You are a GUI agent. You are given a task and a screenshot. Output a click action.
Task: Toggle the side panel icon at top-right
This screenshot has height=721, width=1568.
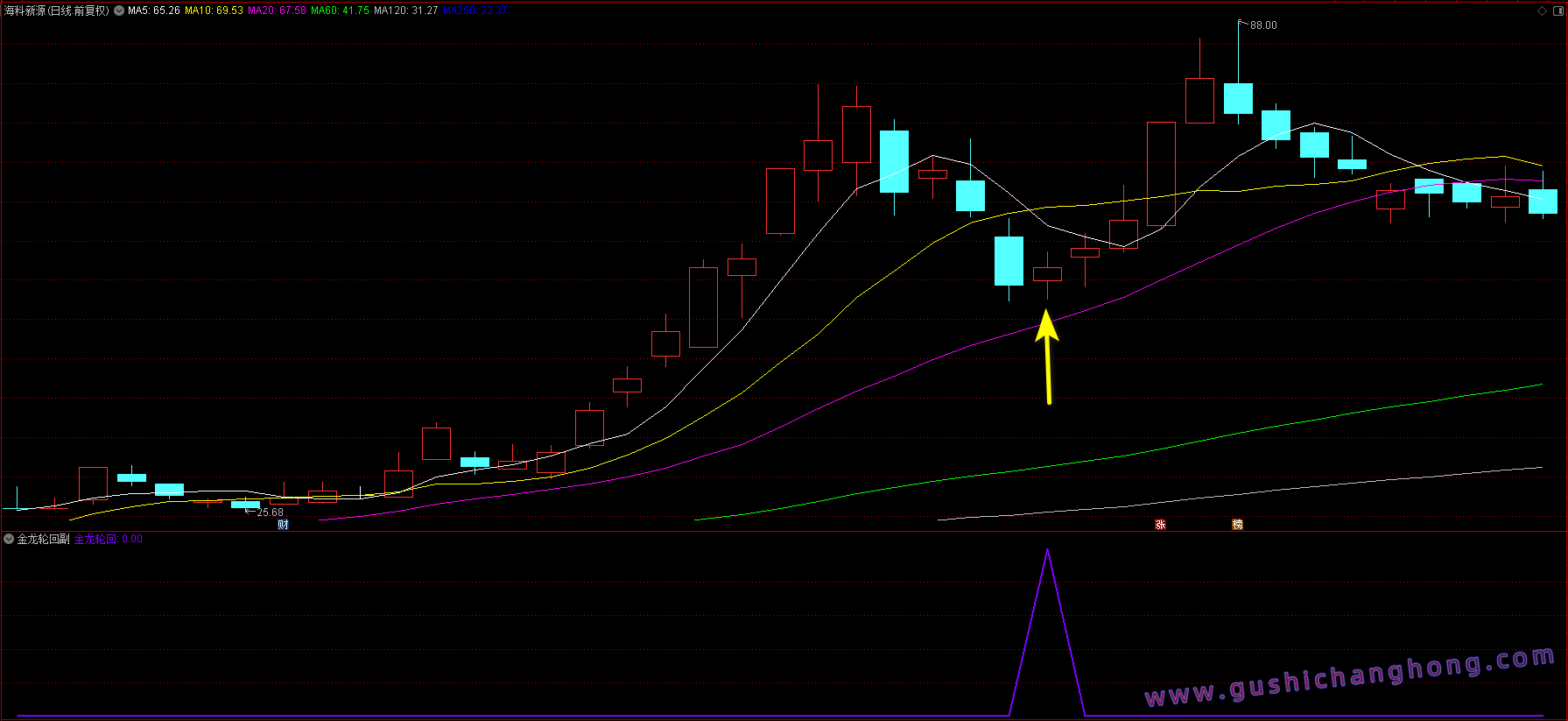[1557, 11]
